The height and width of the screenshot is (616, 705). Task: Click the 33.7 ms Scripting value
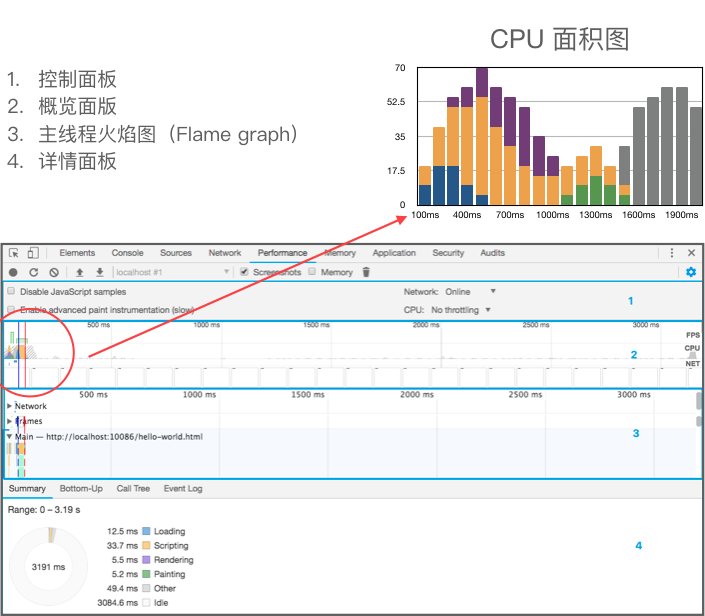tap(122, 545)
